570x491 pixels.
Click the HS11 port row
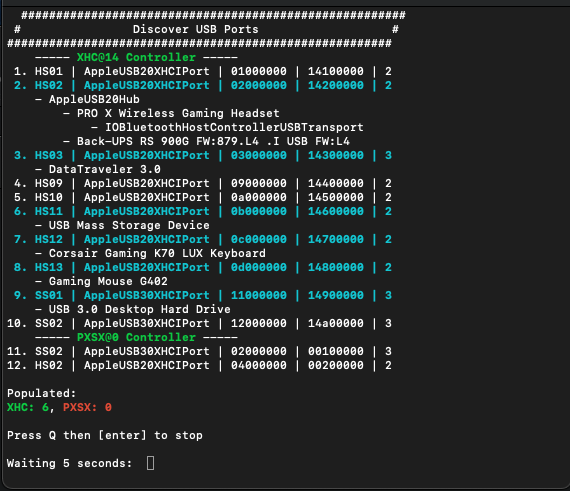203,211
